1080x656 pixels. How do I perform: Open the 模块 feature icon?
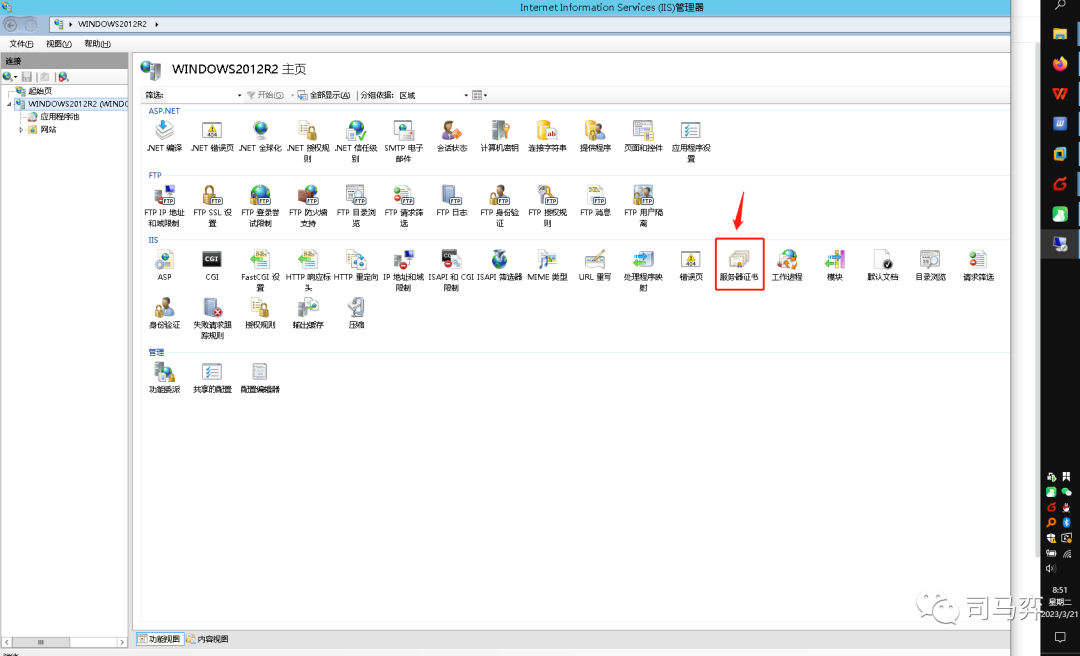pos(835,265)
